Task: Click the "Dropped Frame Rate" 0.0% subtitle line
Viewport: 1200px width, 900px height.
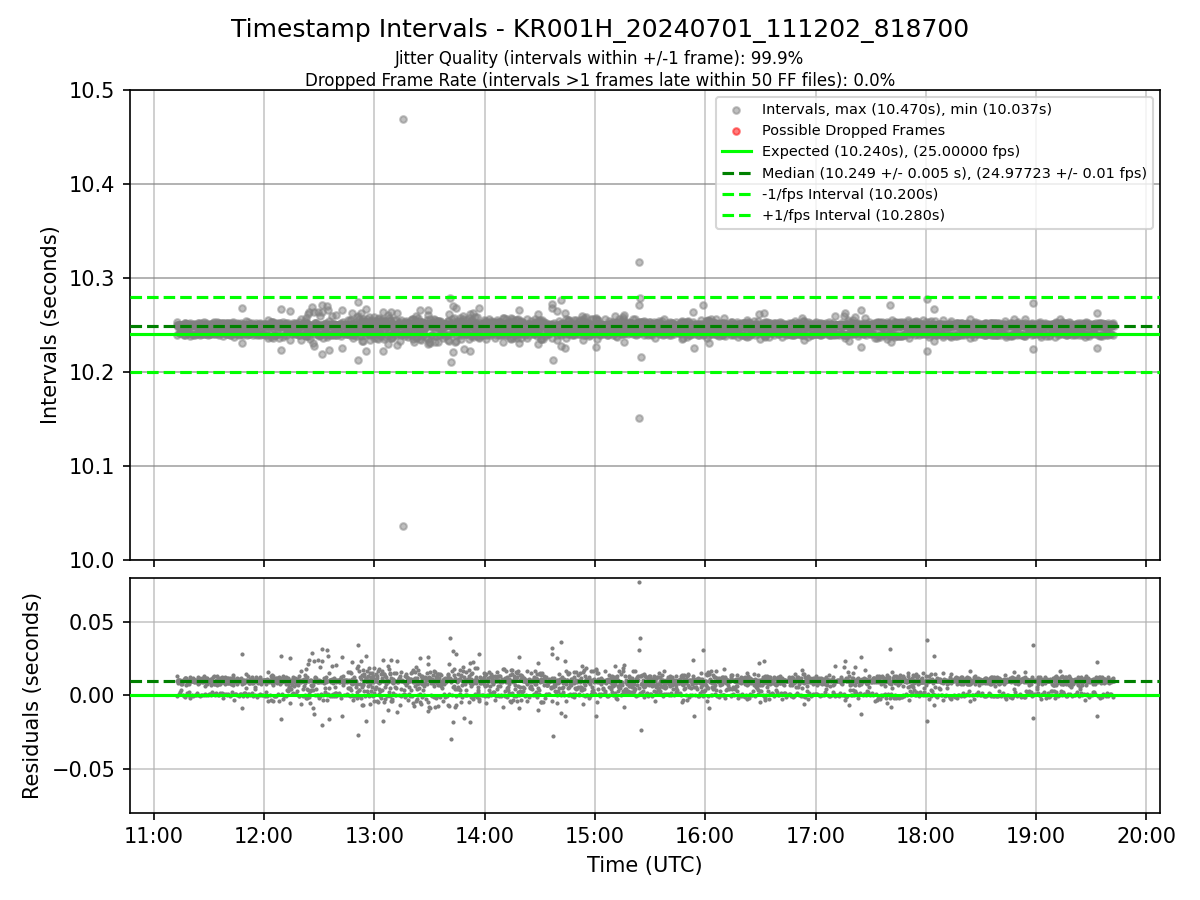Action: coord(600,80)
